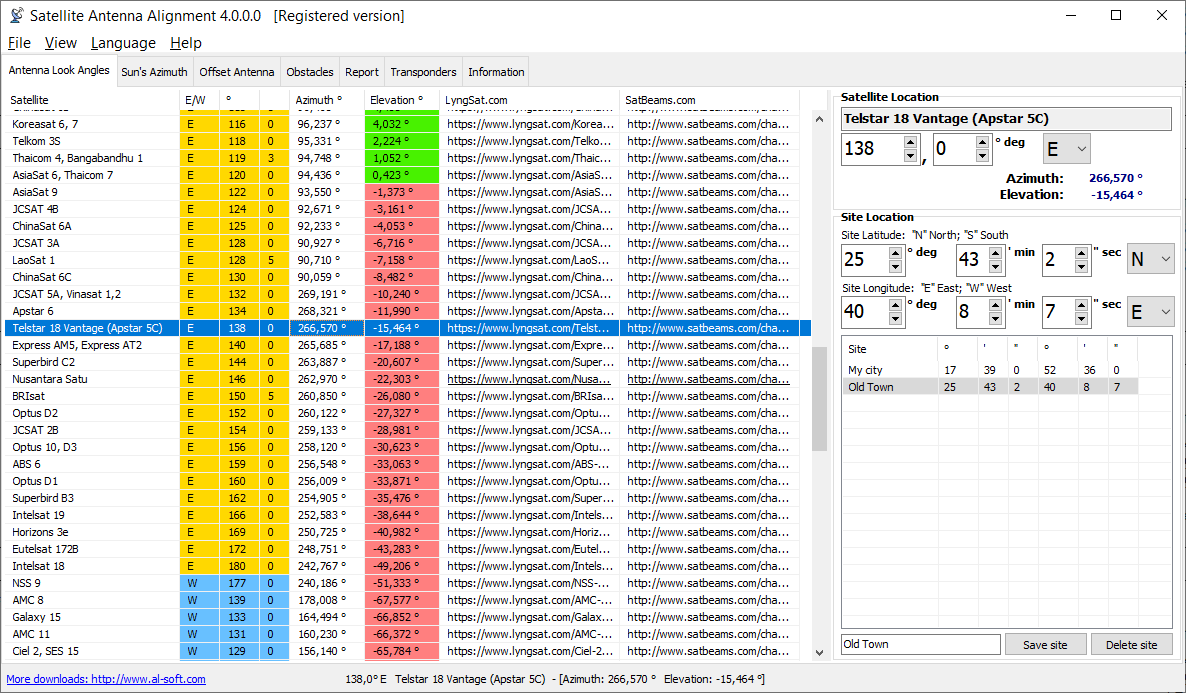Click the satellite dish app icon in title bar
The image size is (1186, 693).
16,16
